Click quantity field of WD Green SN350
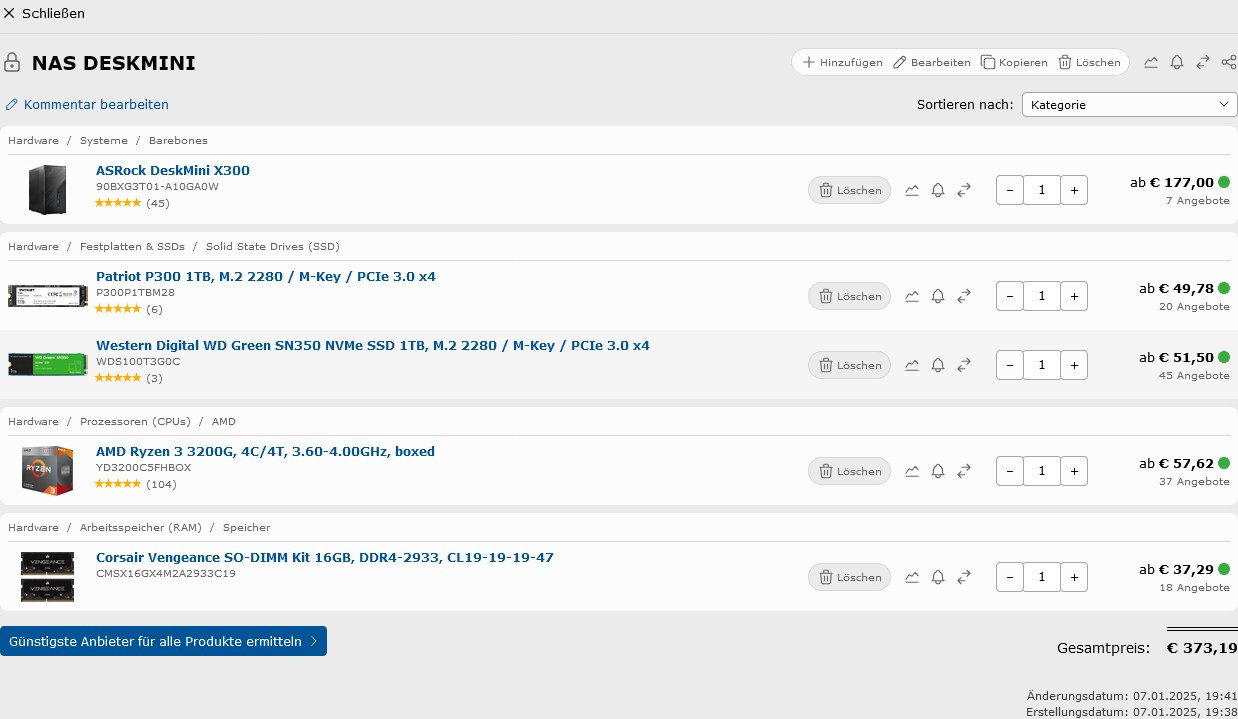1238x719 pixels. [1042, 365]
